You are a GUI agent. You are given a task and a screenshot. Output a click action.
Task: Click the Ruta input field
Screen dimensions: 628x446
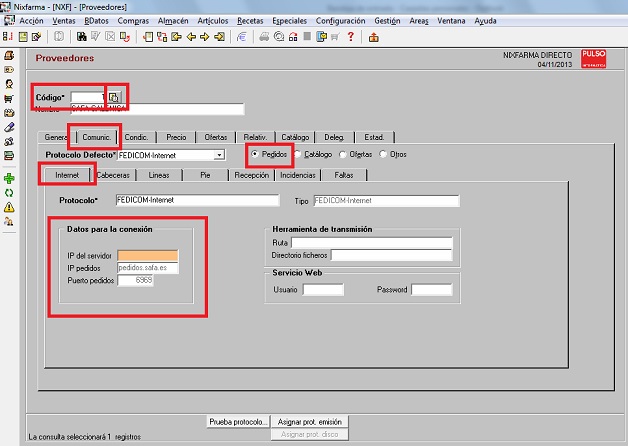pos(372,243)
